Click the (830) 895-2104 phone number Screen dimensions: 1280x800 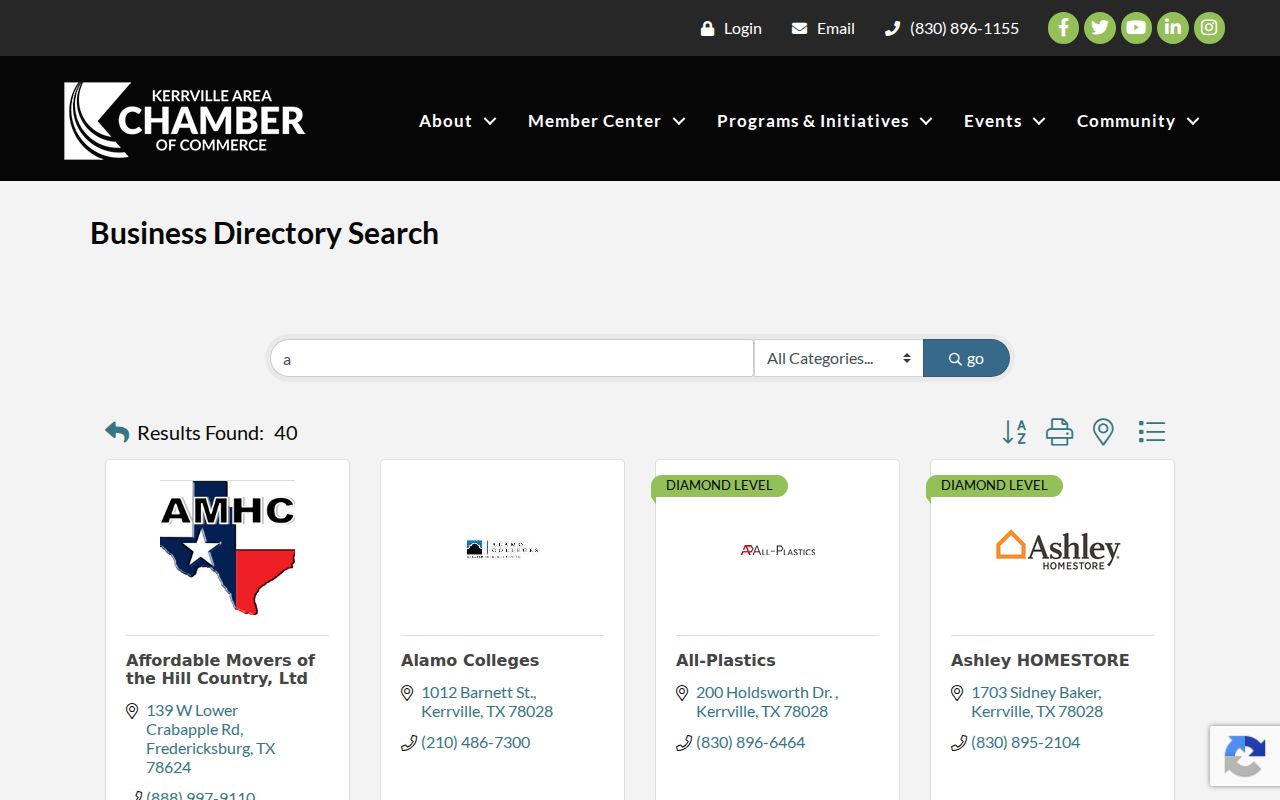click(x=1026, y=742)
